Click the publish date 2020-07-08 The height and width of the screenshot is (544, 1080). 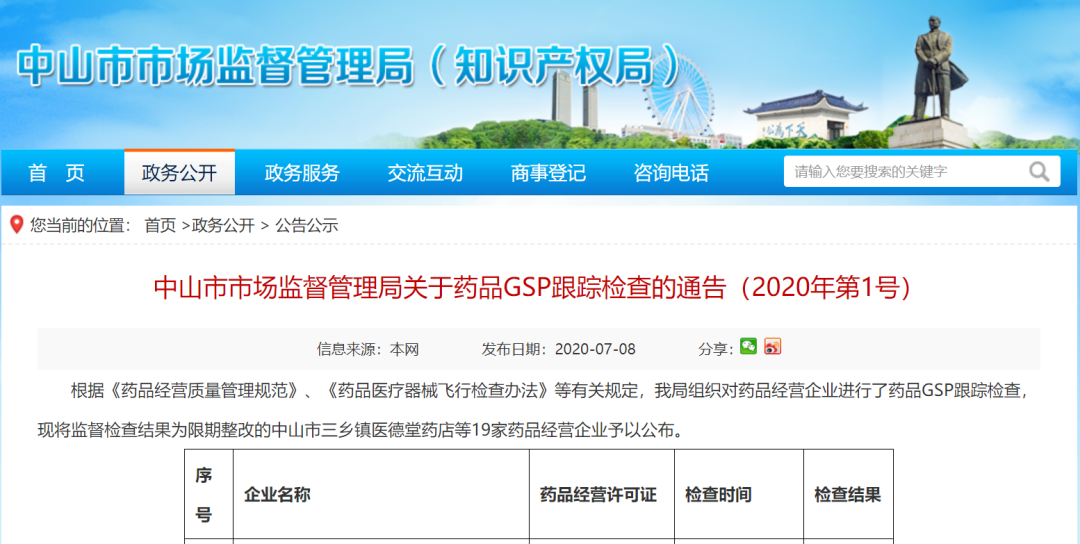tap(595, 349)
